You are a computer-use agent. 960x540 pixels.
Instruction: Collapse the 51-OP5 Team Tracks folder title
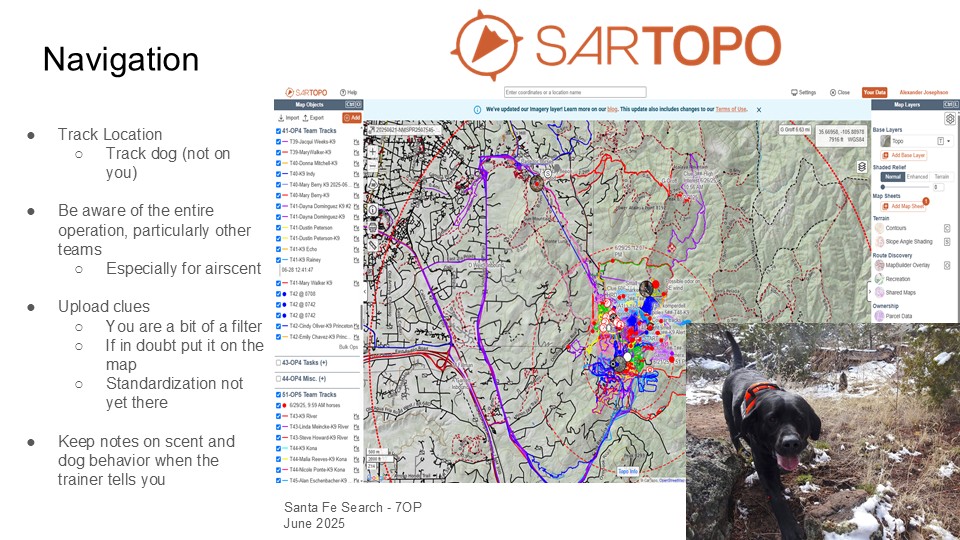coord(309,394)
